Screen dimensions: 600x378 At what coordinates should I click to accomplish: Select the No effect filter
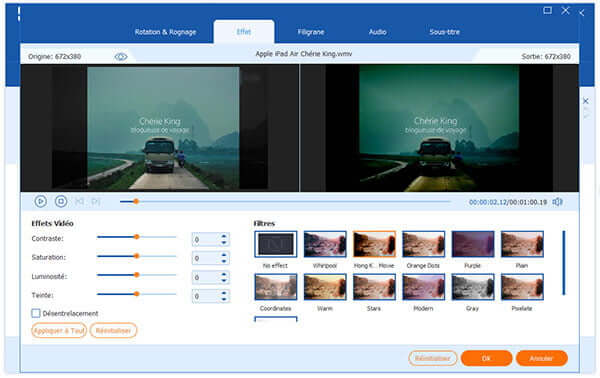click(276, 244)
